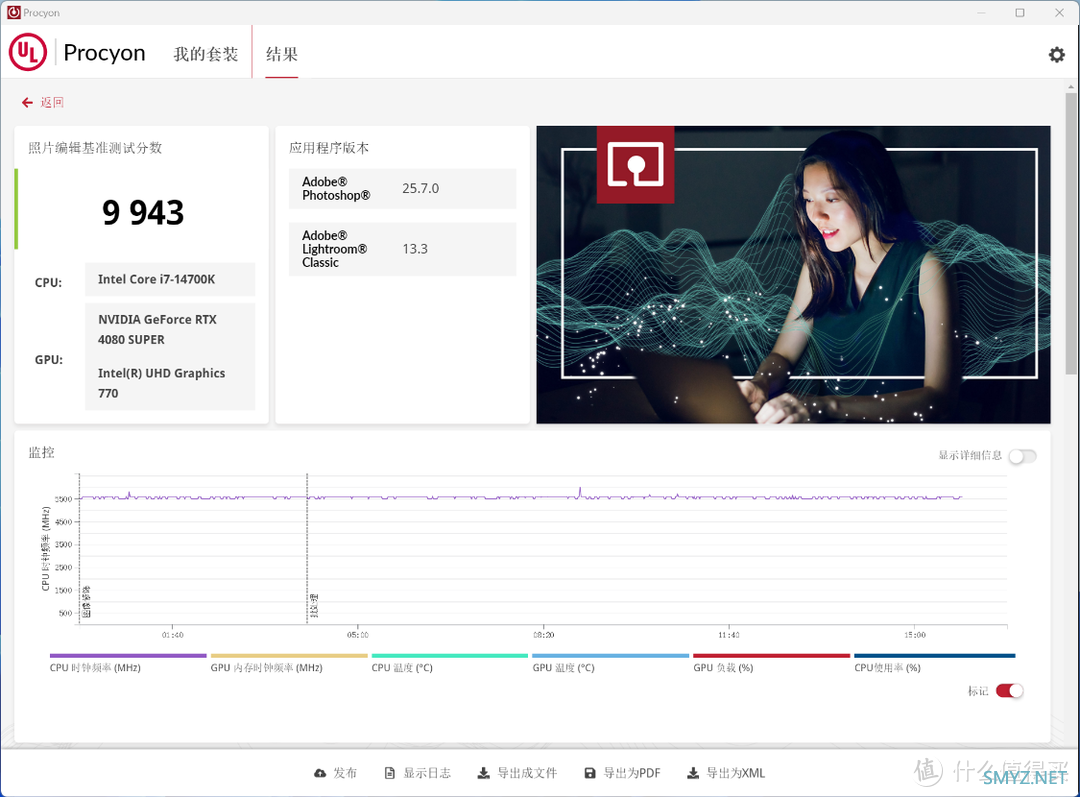Click the Adobe Lightroom Classic 13.3 row
This screenshot has width=1080, height=797.
[402, 249]
